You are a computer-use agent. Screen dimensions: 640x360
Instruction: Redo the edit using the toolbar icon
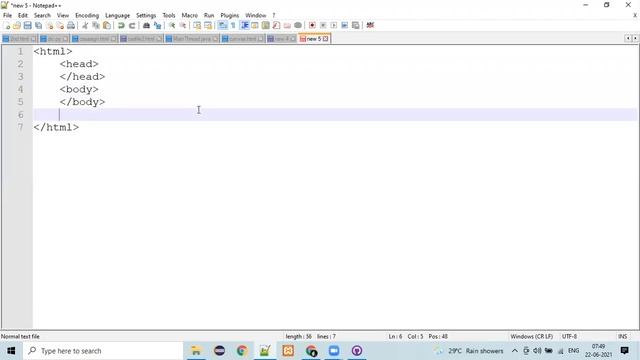[132, 25]
